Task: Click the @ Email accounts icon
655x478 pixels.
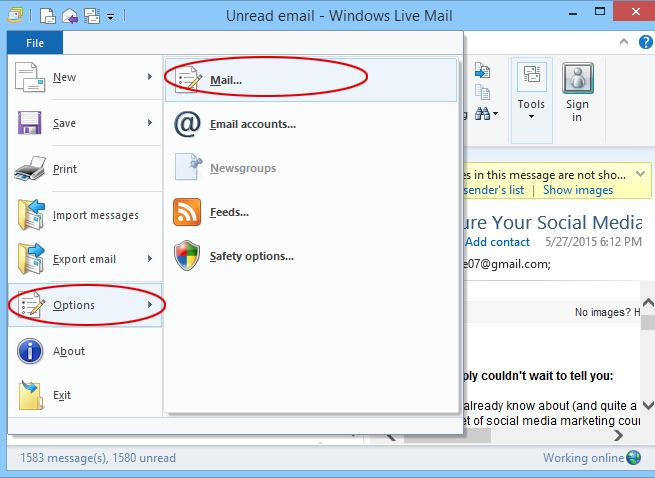Action: tap(187, 124)
